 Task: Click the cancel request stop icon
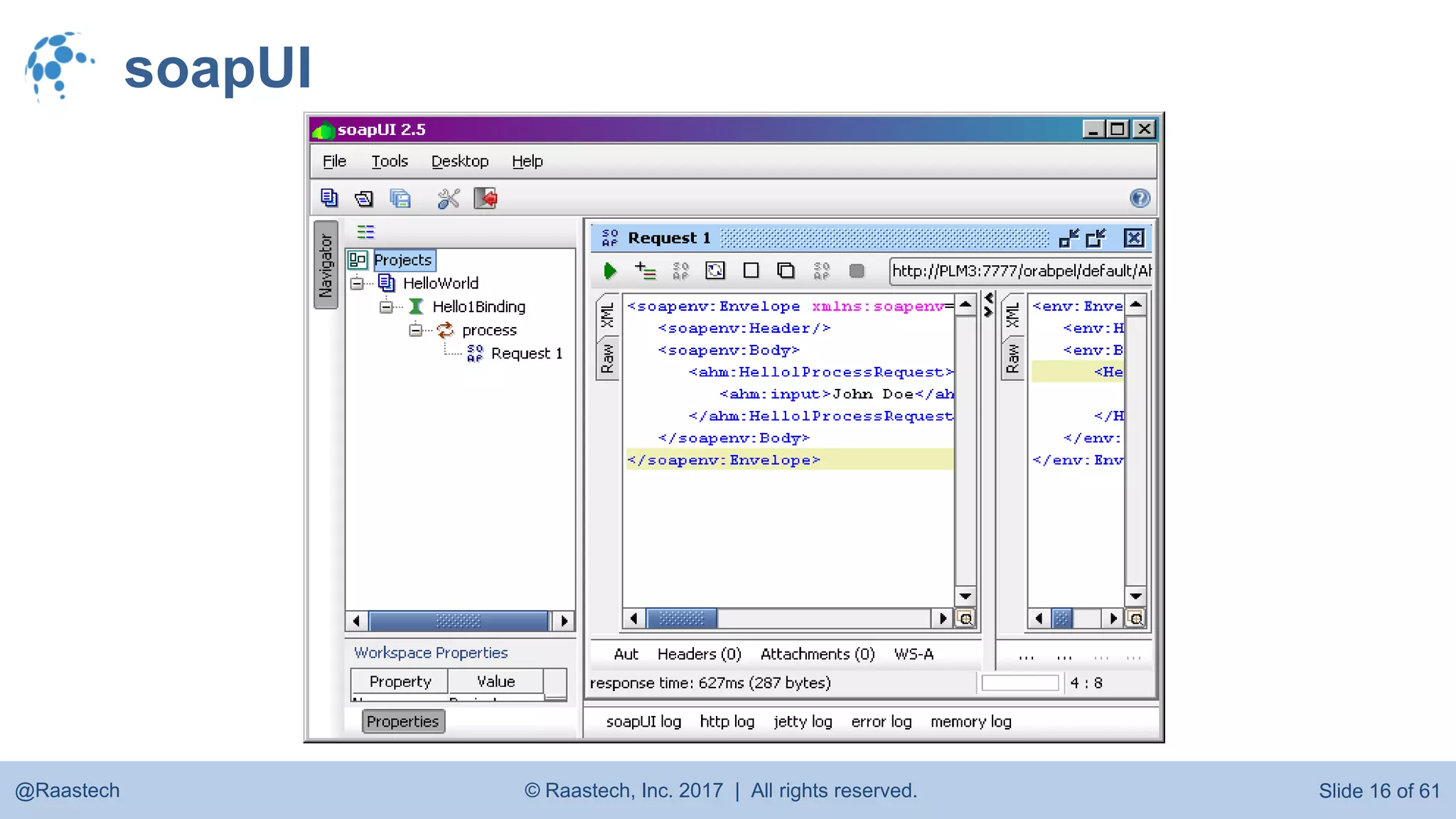[x=857, y=271]
